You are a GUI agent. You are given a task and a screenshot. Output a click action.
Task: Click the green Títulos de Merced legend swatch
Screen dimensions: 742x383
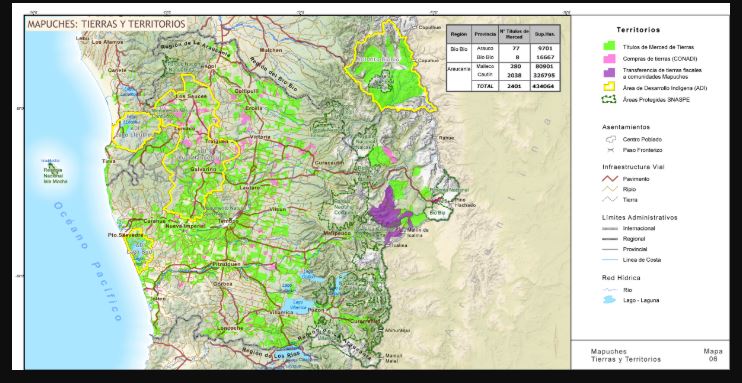[x=609, y=46]
